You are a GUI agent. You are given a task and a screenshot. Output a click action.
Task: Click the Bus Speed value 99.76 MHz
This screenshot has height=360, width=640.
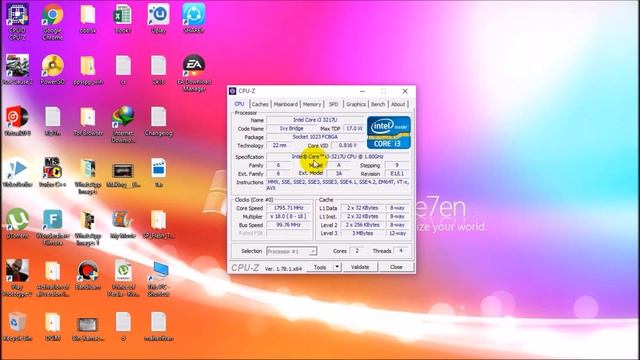coord(288,225)
